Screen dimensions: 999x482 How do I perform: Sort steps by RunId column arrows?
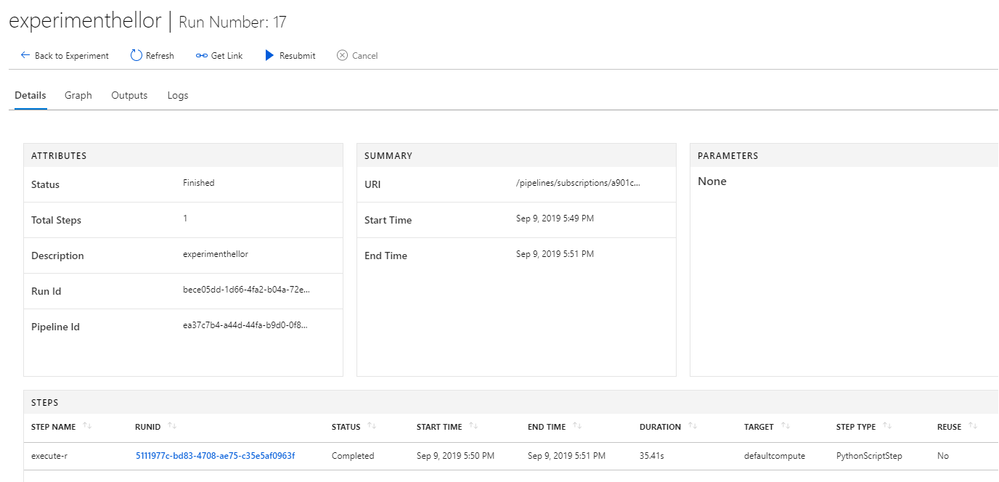(x=173, y=427)
